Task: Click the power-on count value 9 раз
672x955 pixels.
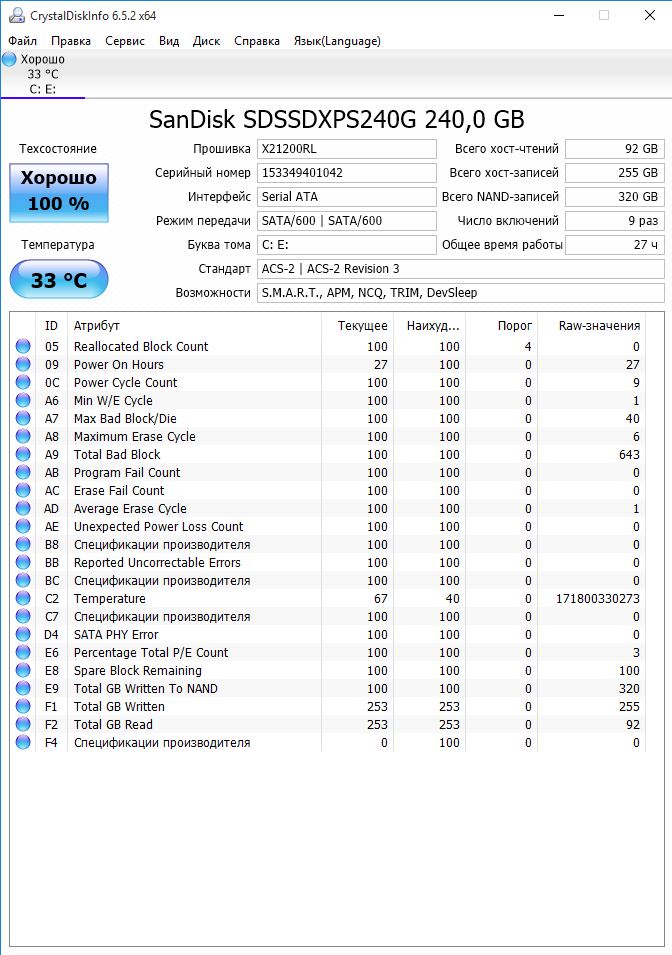Action: (615, 220)
